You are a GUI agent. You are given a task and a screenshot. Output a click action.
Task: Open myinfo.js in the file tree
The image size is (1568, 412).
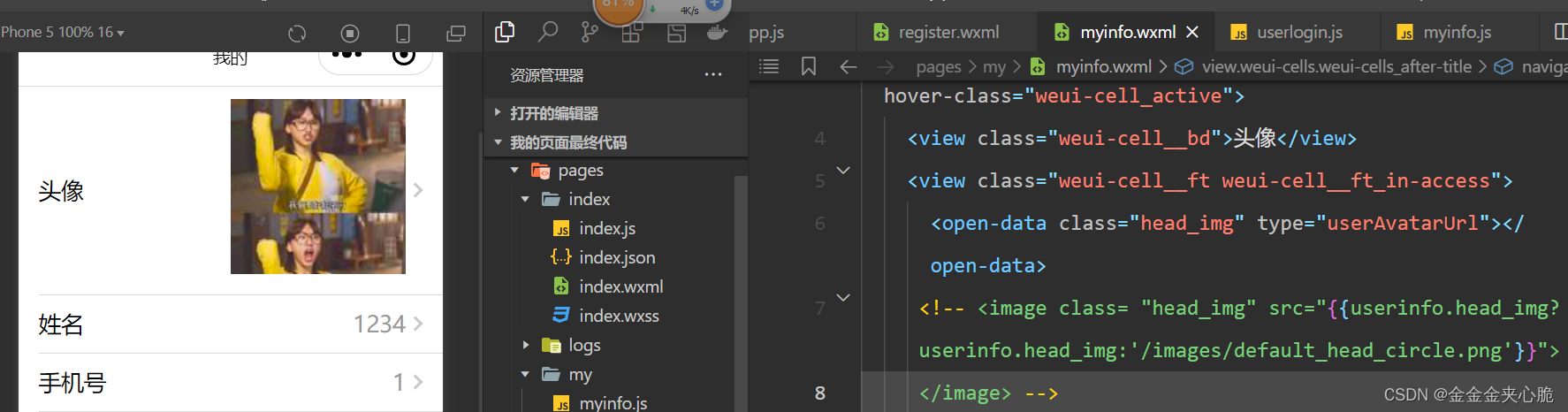click(613, 403)
